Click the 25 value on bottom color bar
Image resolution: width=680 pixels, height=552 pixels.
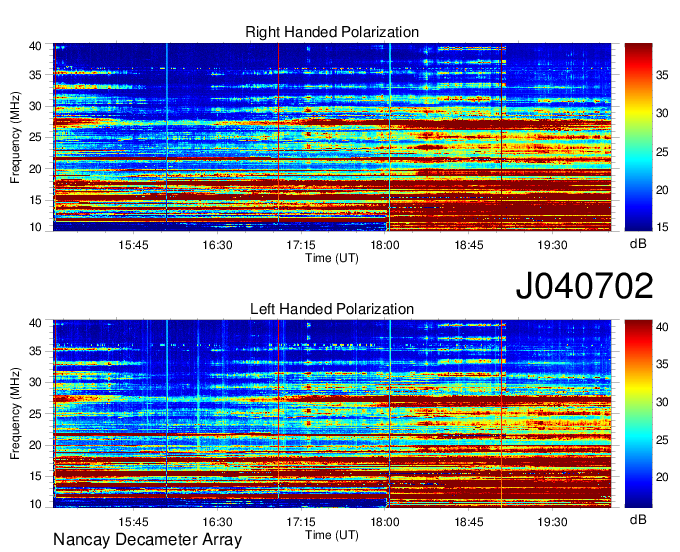point(662,440)
